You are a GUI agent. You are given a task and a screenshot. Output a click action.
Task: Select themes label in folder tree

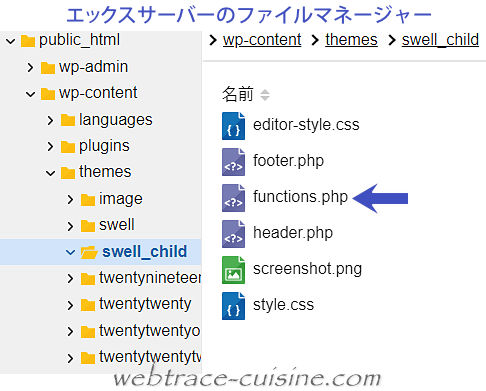click(x=105, y=172)
